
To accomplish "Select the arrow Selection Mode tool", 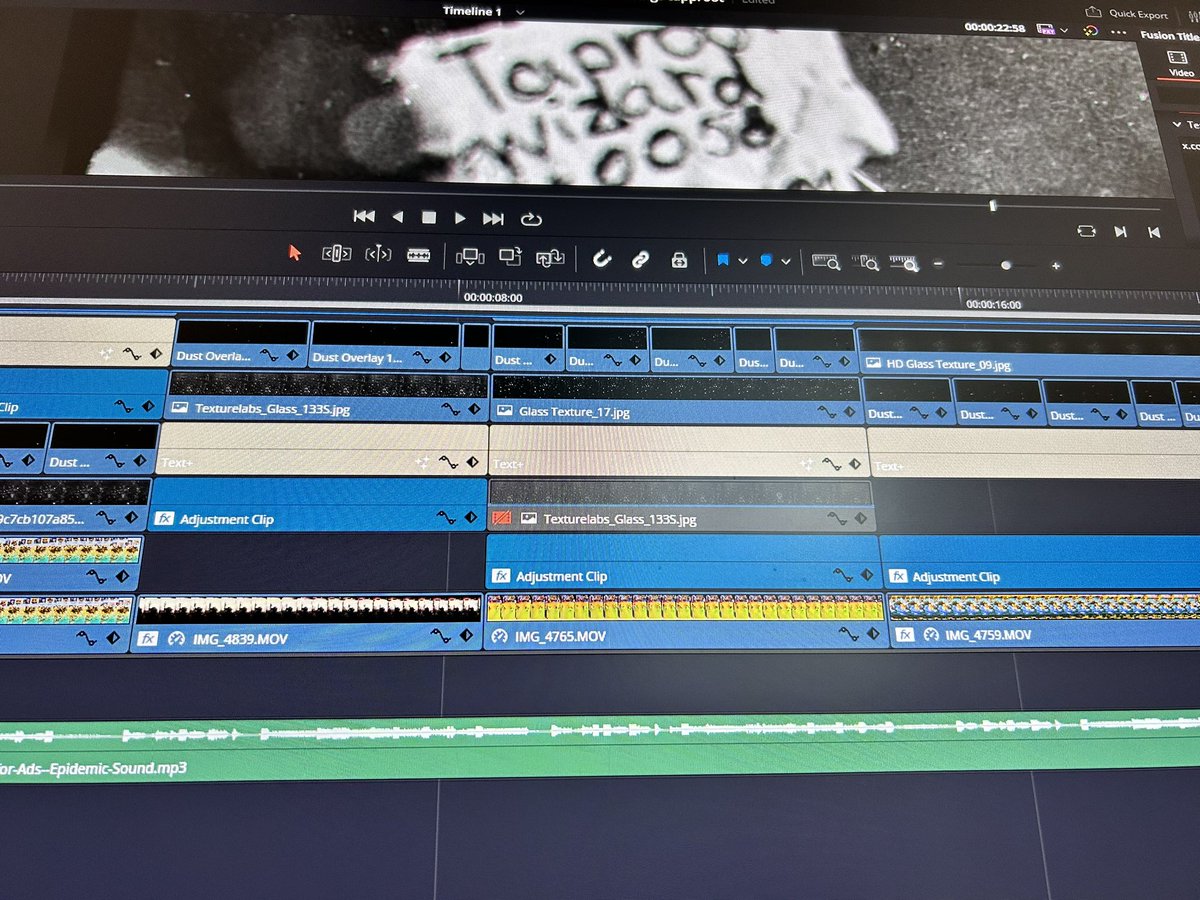I will click(295, 253).
